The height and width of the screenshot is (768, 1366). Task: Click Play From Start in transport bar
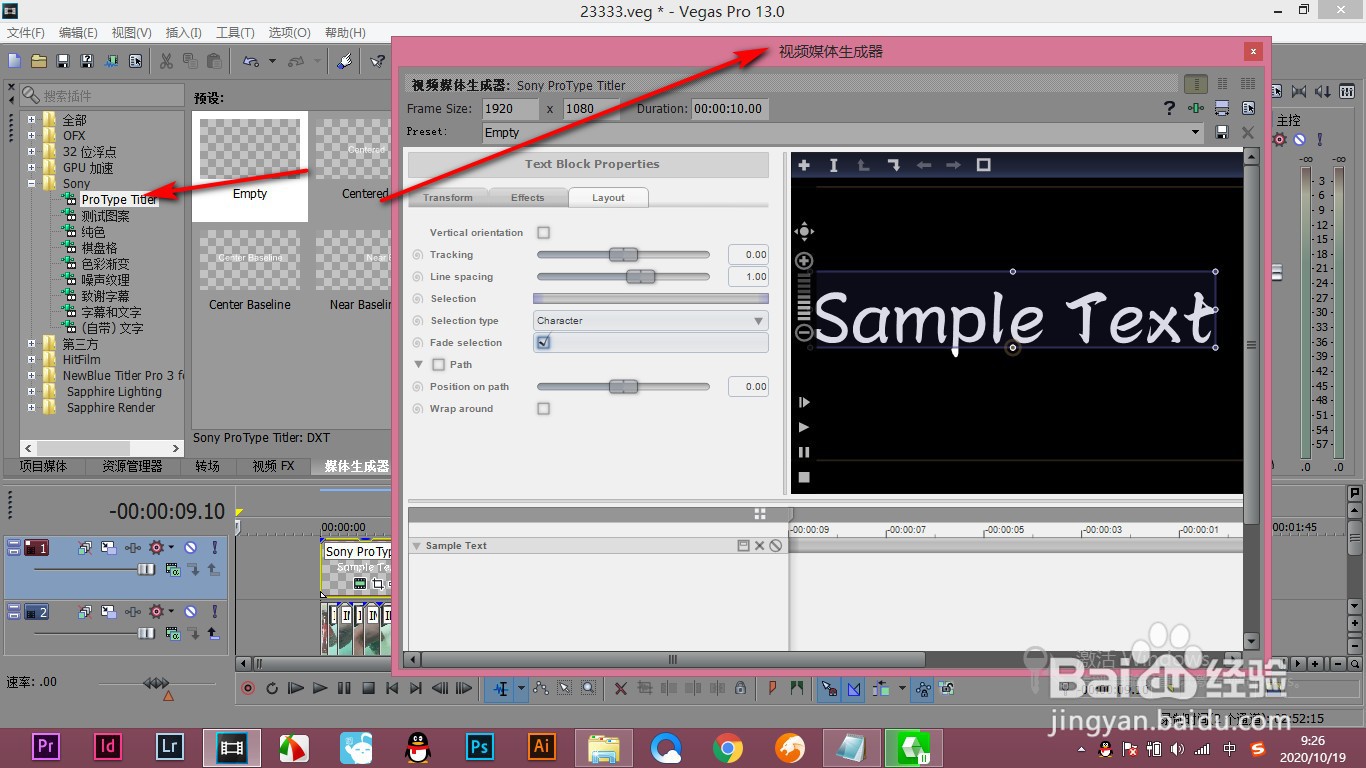tap(296, 688)
